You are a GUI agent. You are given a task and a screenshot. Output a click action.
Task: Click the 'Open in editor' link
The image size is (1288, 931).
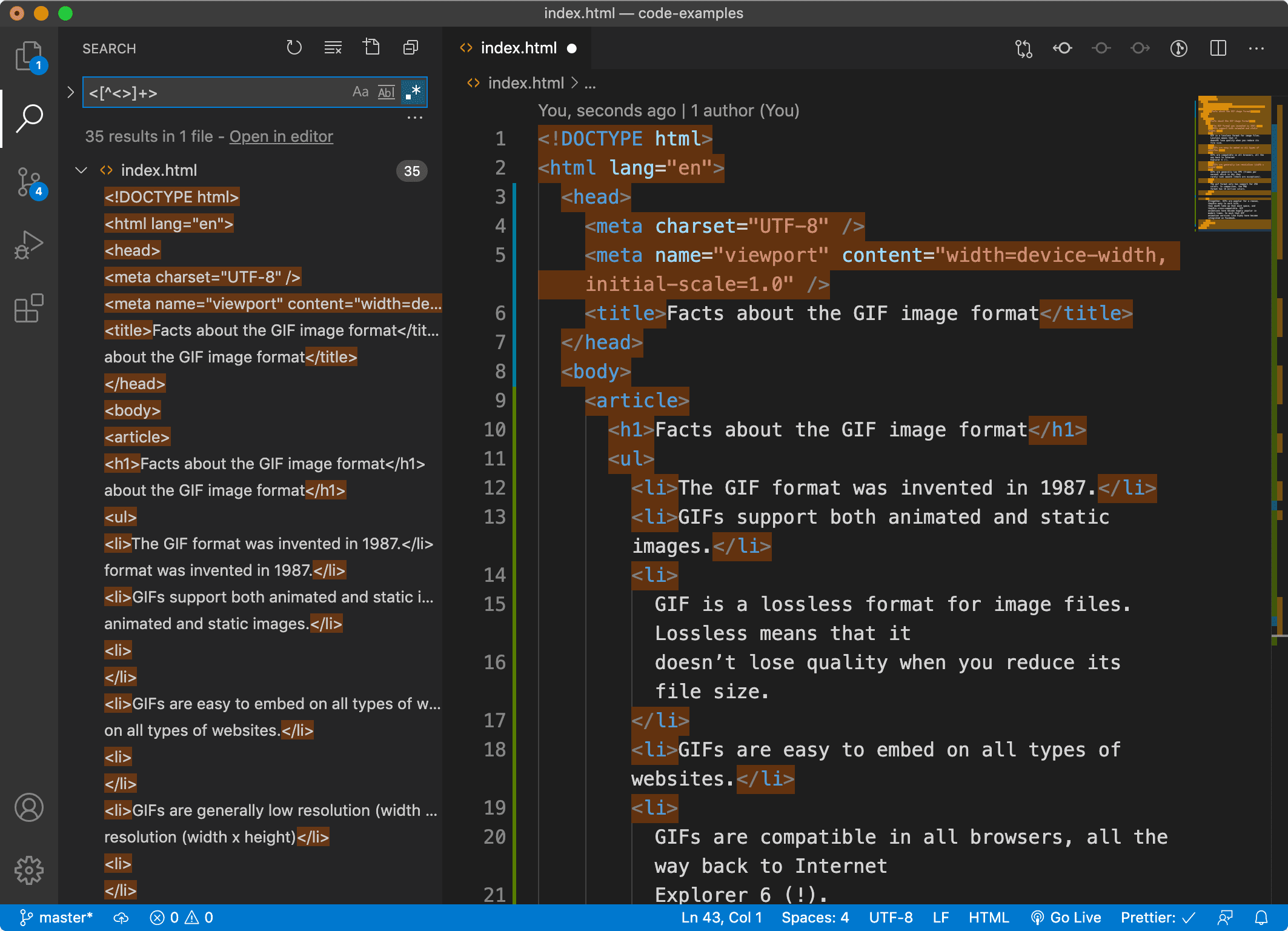[281, 136]
